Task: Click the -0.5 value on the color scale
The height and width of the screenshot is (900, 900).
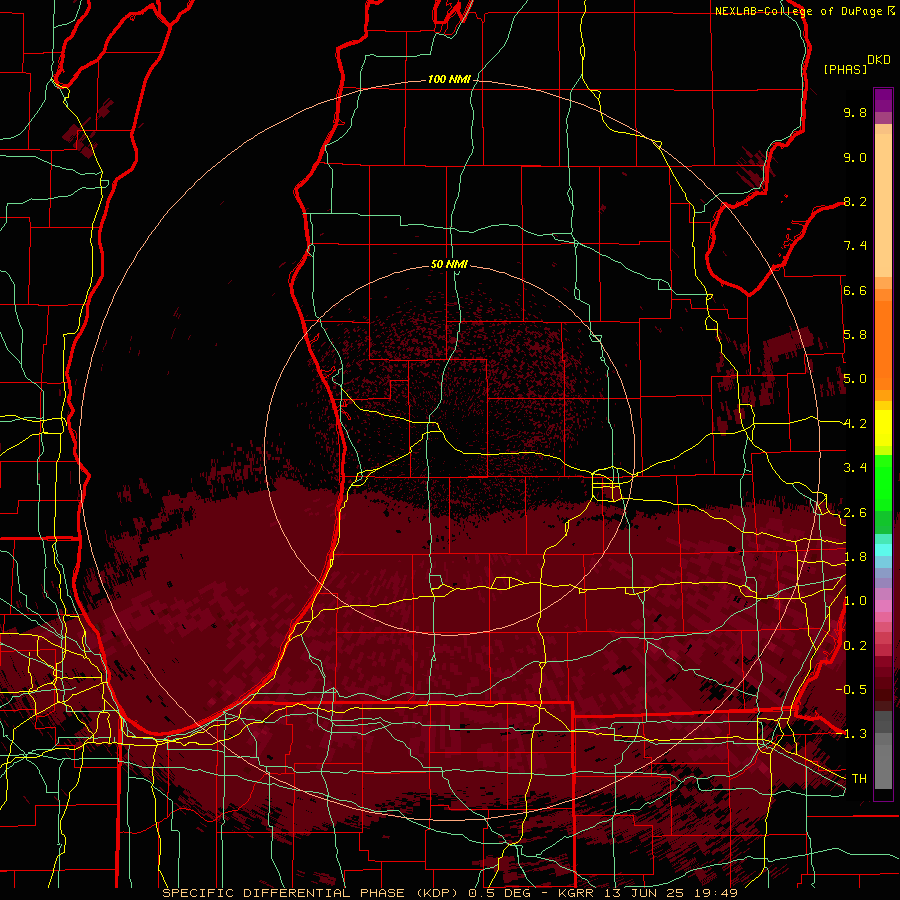Action: 851,690
